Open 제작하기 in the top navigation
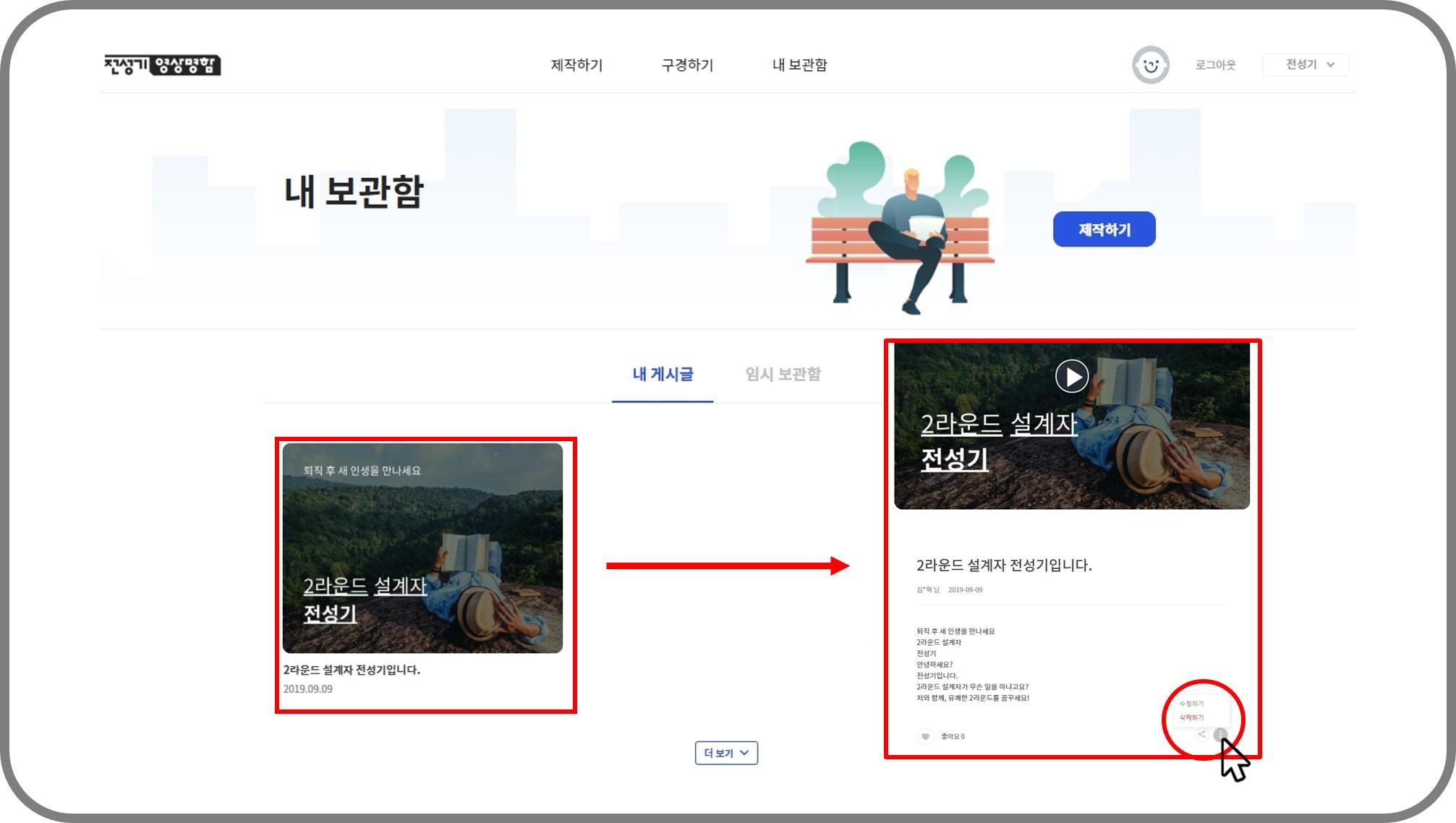This screenshot has width=1456, height=823. [576, 65]
